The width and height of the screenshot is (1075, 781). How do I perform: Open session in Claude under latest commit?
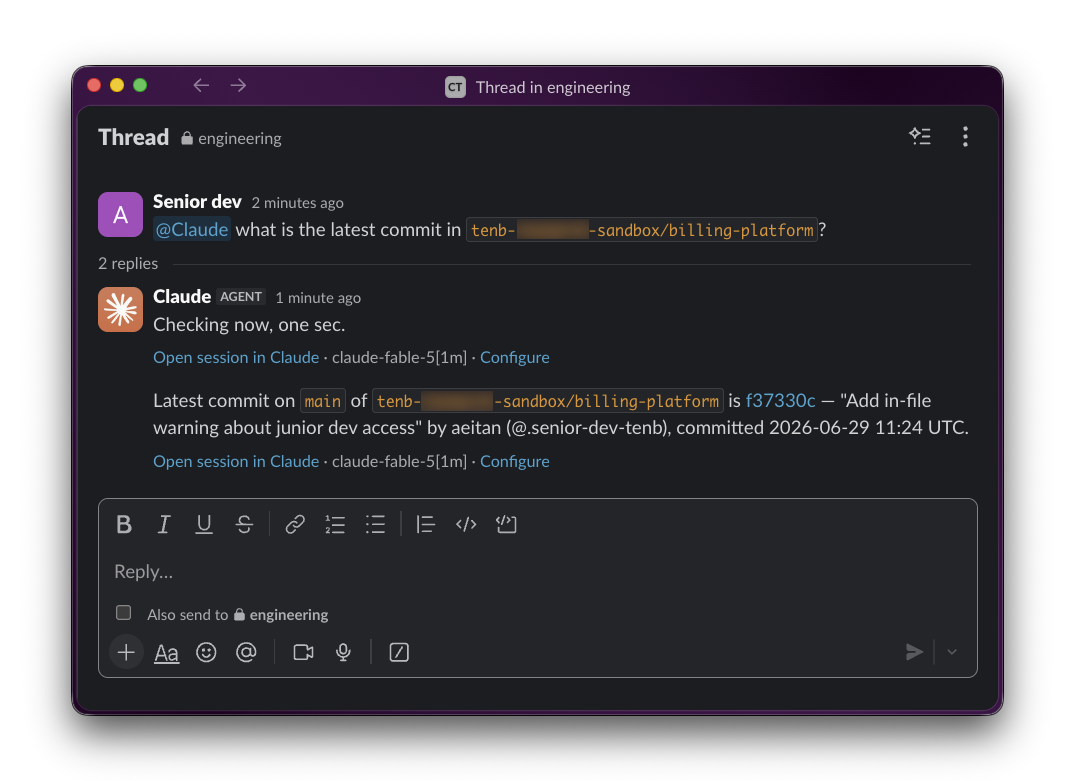coord(236,461)
